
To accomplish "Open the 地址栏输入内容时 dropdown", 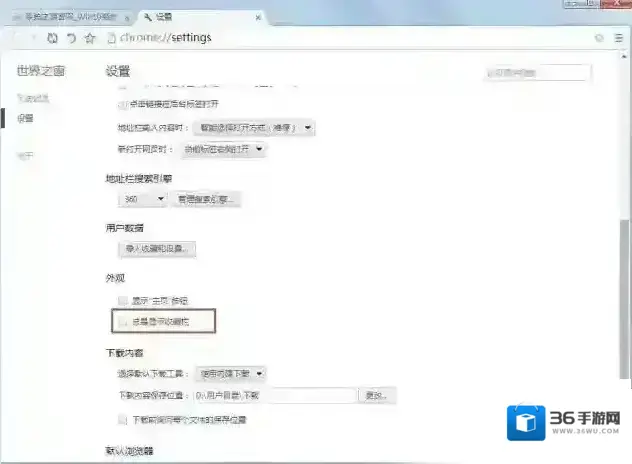I will click(x=254, y=128).
